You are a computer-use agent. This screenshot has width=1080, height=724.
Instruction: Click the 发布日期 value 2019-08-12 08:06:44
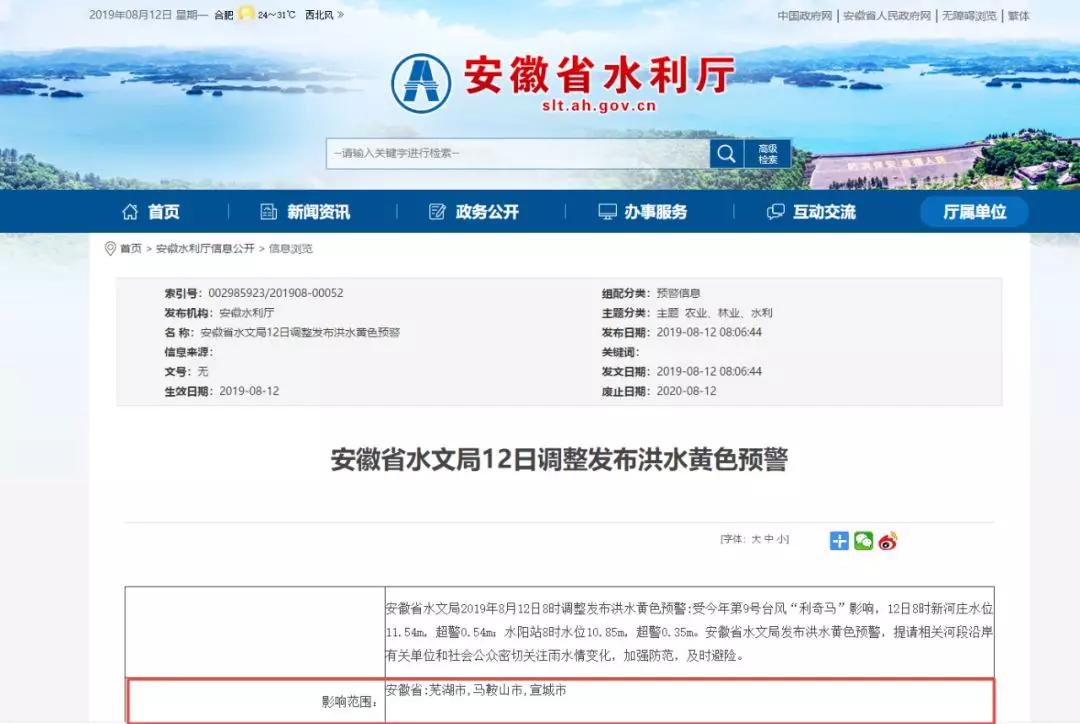[709, 332]
